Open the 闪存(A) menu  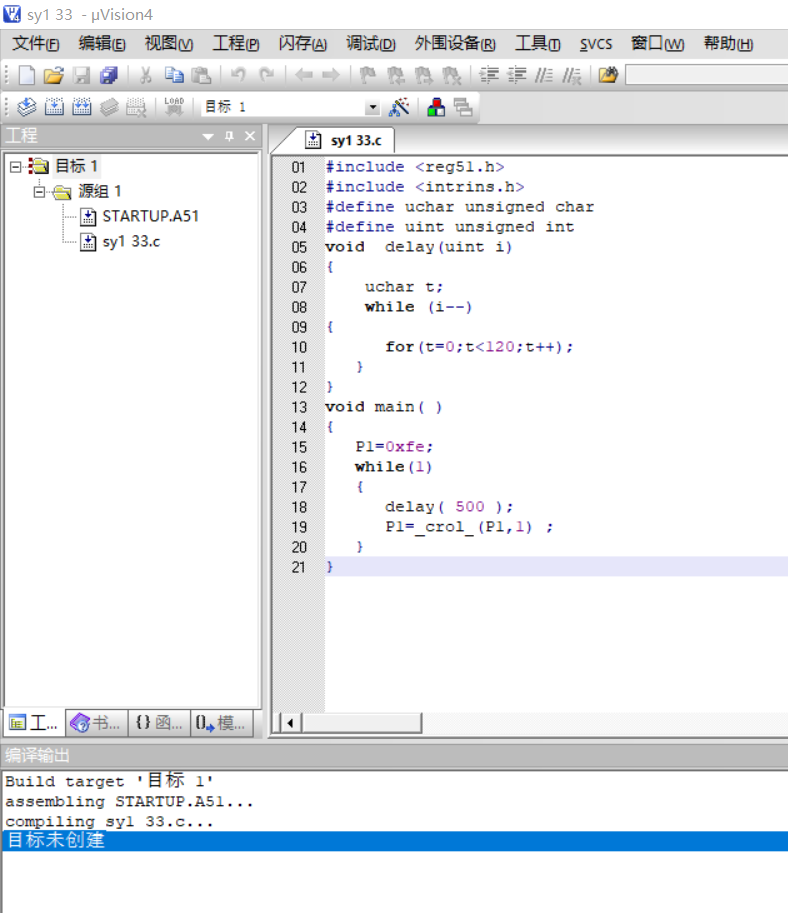click(x=302, y=44)
